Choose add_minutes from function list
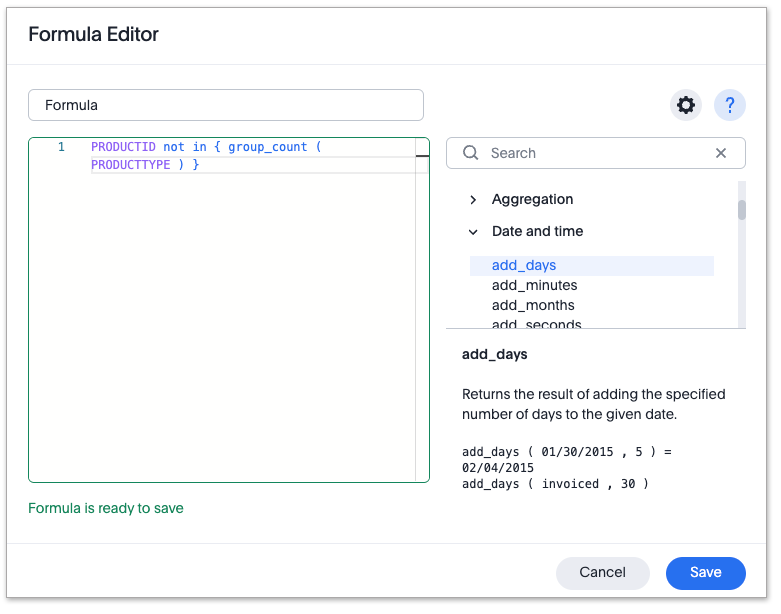Viewport: 781px width, 614px height. pos(534,286)
